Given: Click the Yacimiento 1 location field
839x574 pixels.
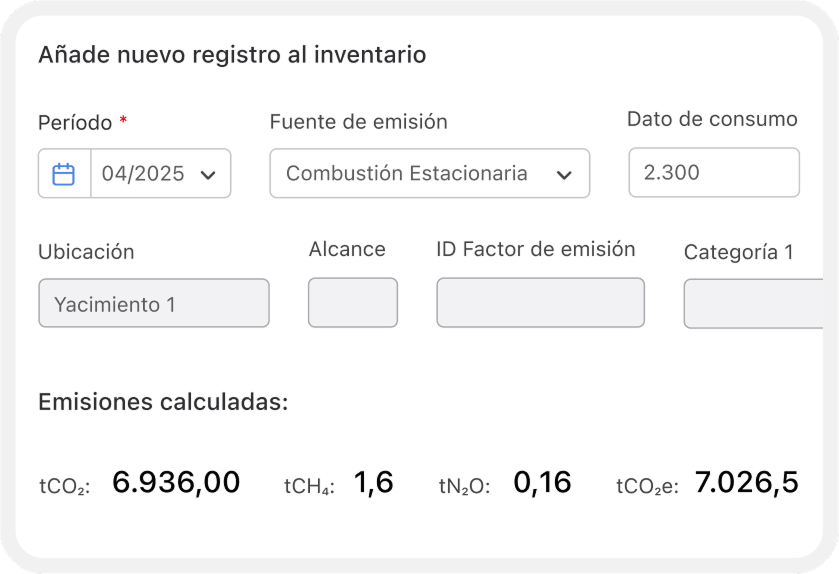Looking at the screenshot, I should pyautogui.click(x=153, y=303).
